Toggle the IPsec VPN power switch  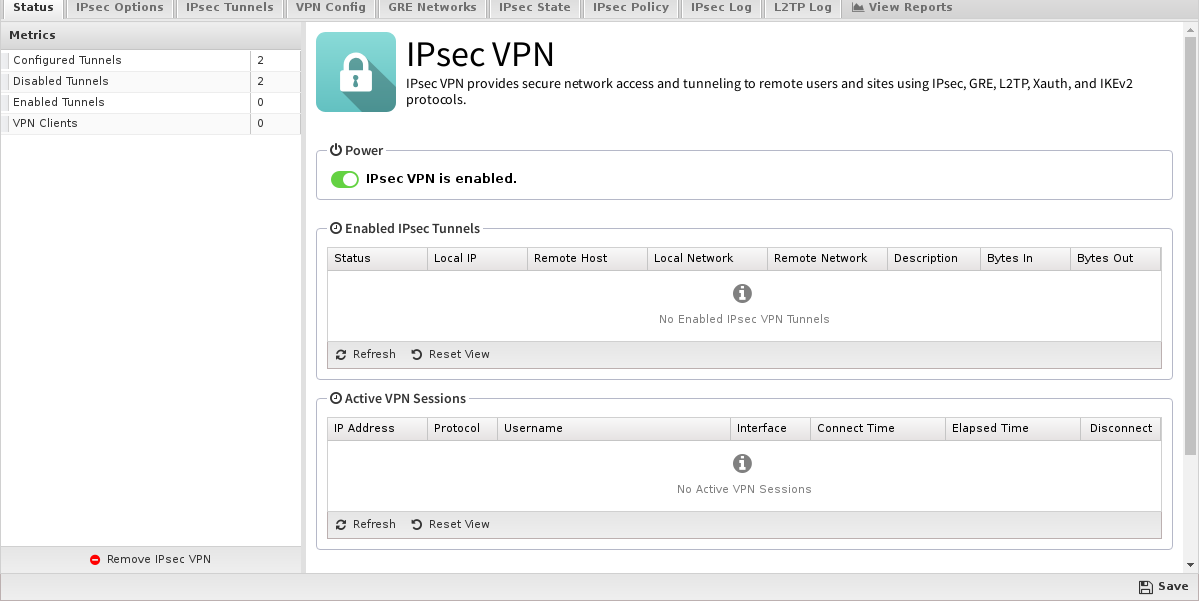coord(345,179)
